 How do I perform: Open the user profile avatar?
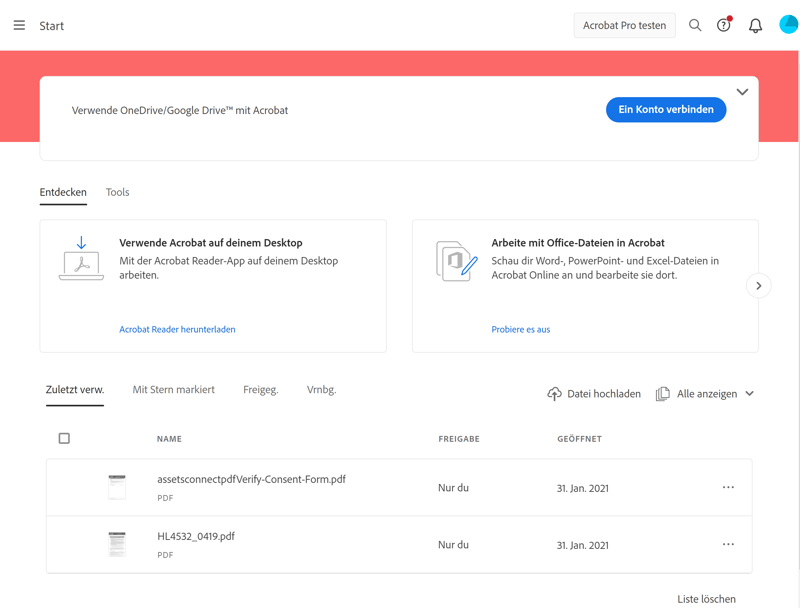tap(788, 25)
